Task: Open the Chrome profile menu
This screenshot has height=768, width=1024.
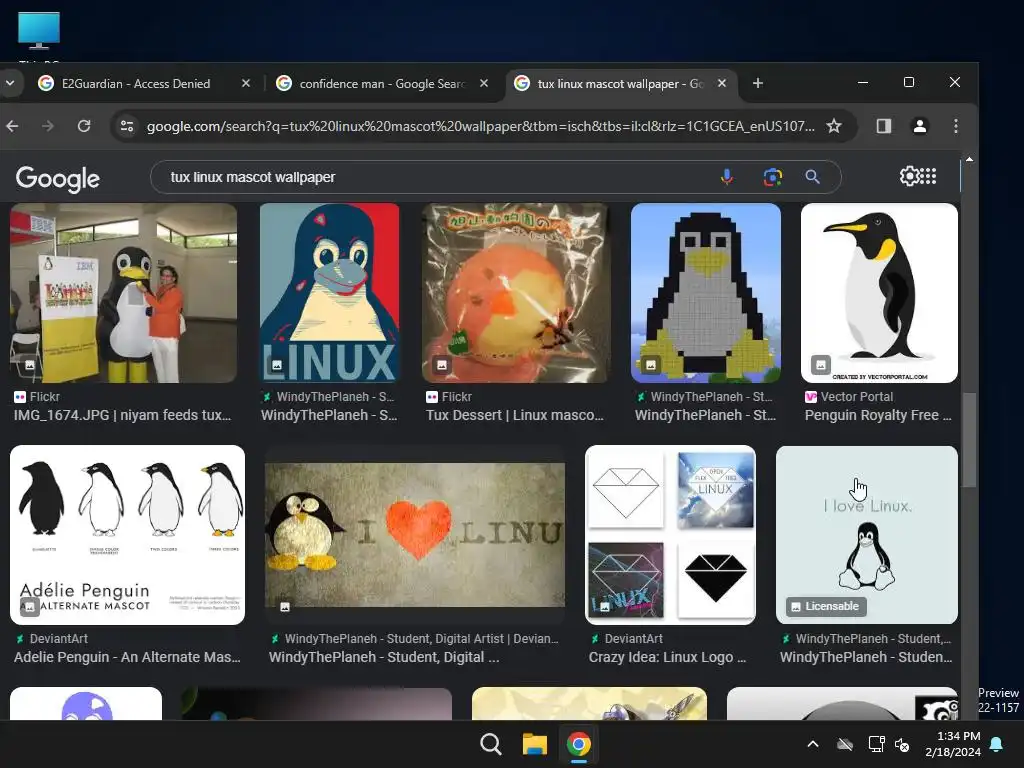Action: [x=920, y=126]
